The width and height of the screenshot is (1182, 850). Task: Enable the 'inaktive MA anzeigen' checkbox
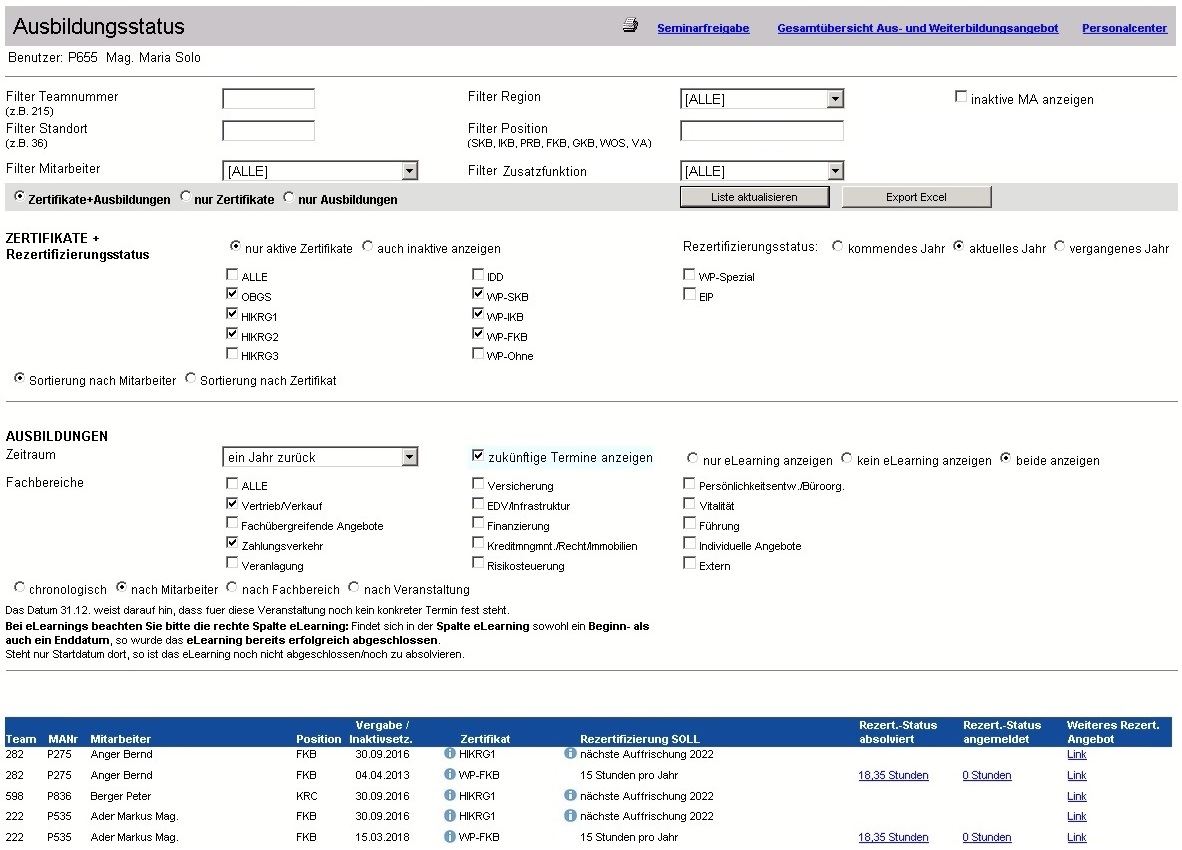(x=961, y=97)
